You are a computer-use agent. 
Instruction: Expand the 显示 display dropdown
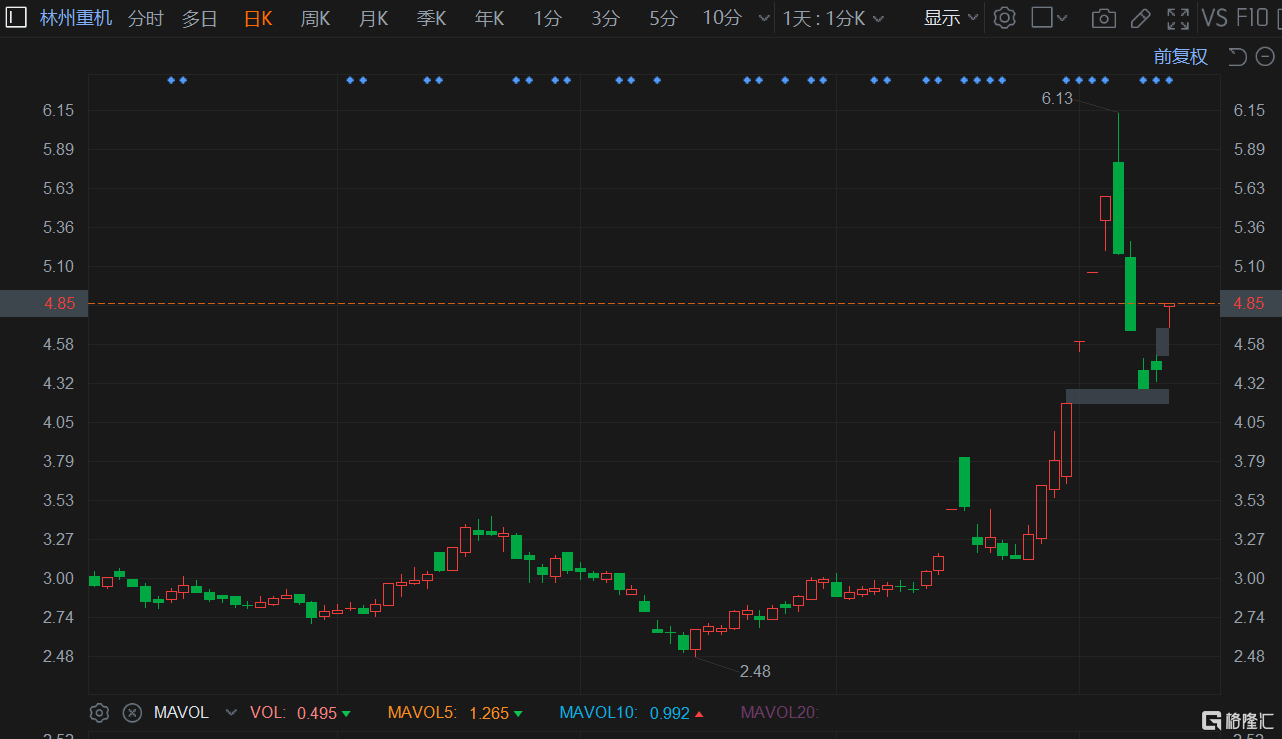(x=951, y=18)
